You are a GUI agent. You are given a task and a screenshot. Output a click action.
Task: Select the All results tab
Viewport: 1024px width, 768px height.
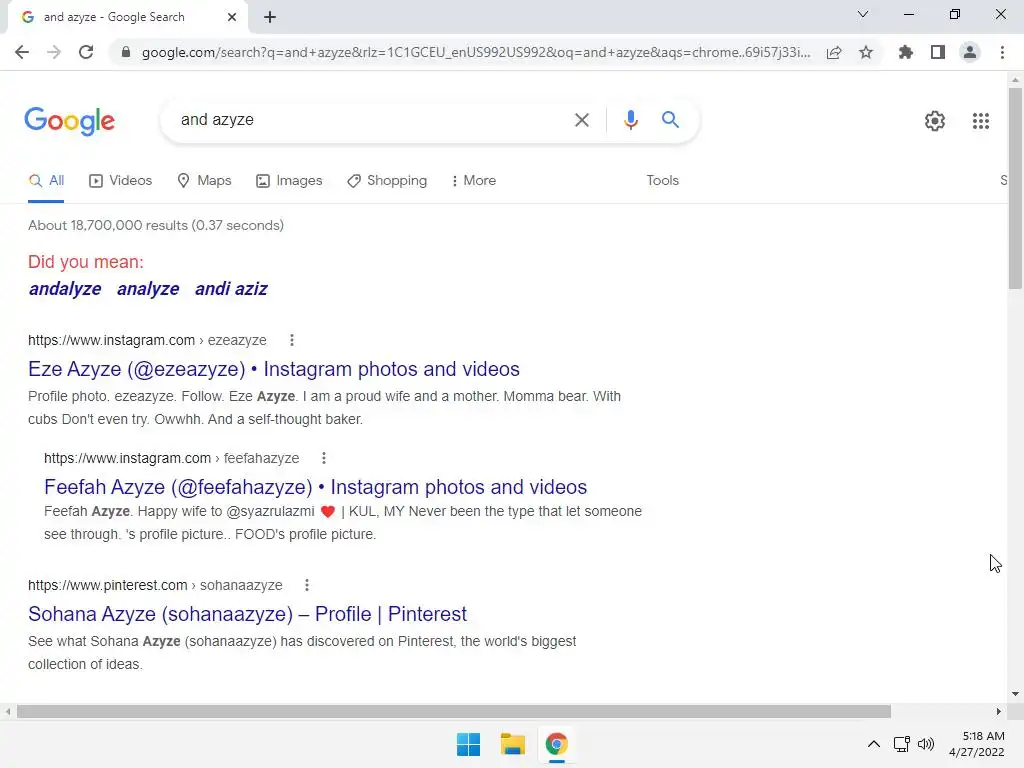[46, 181]
